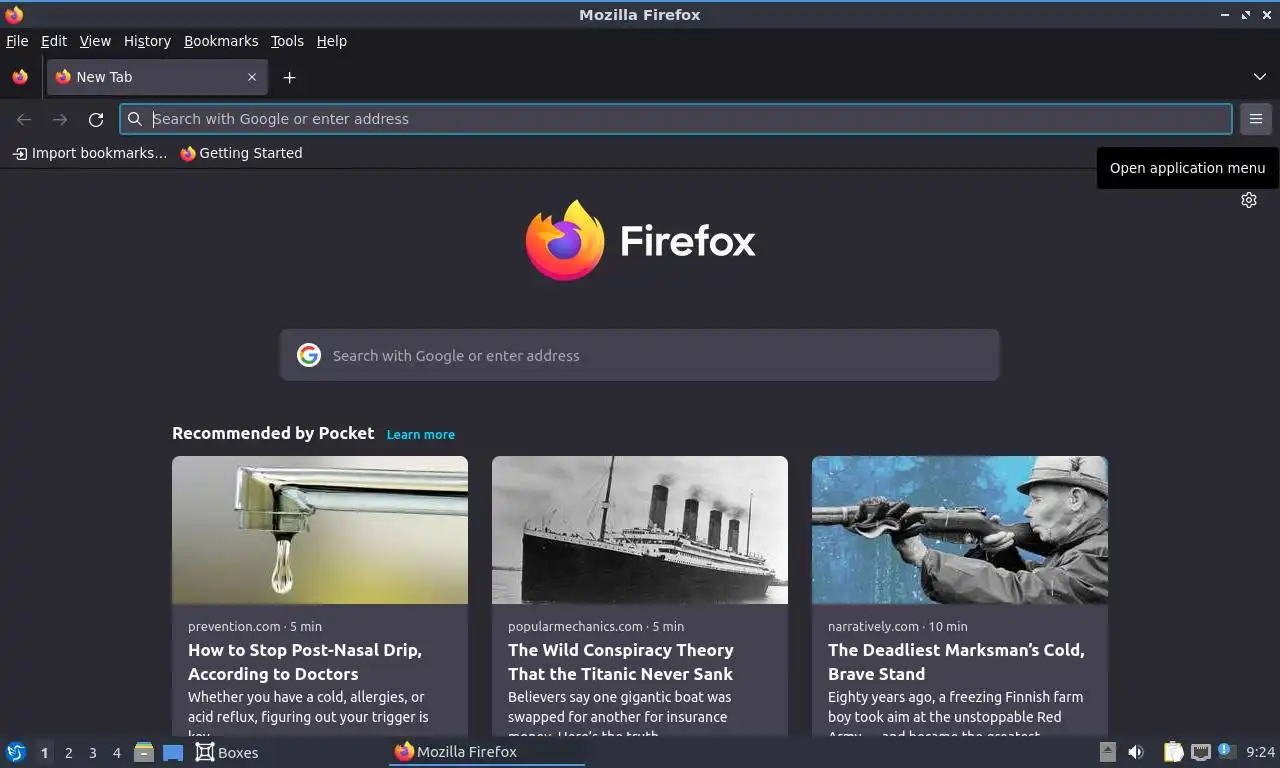Click the center Google search box

pyautogui.click(x=640, y=355)
